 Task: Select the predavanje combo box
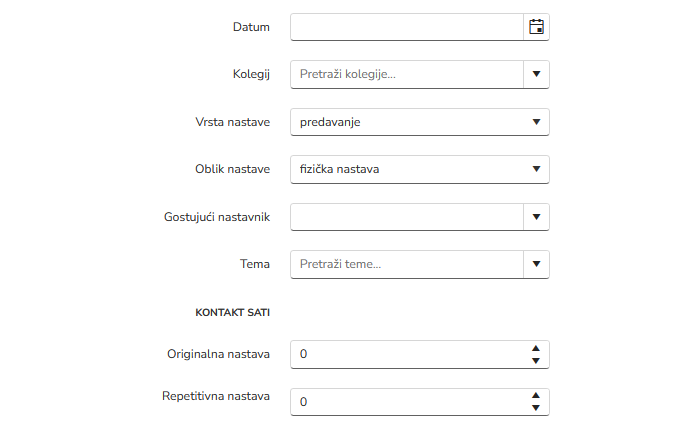[406, 122]
